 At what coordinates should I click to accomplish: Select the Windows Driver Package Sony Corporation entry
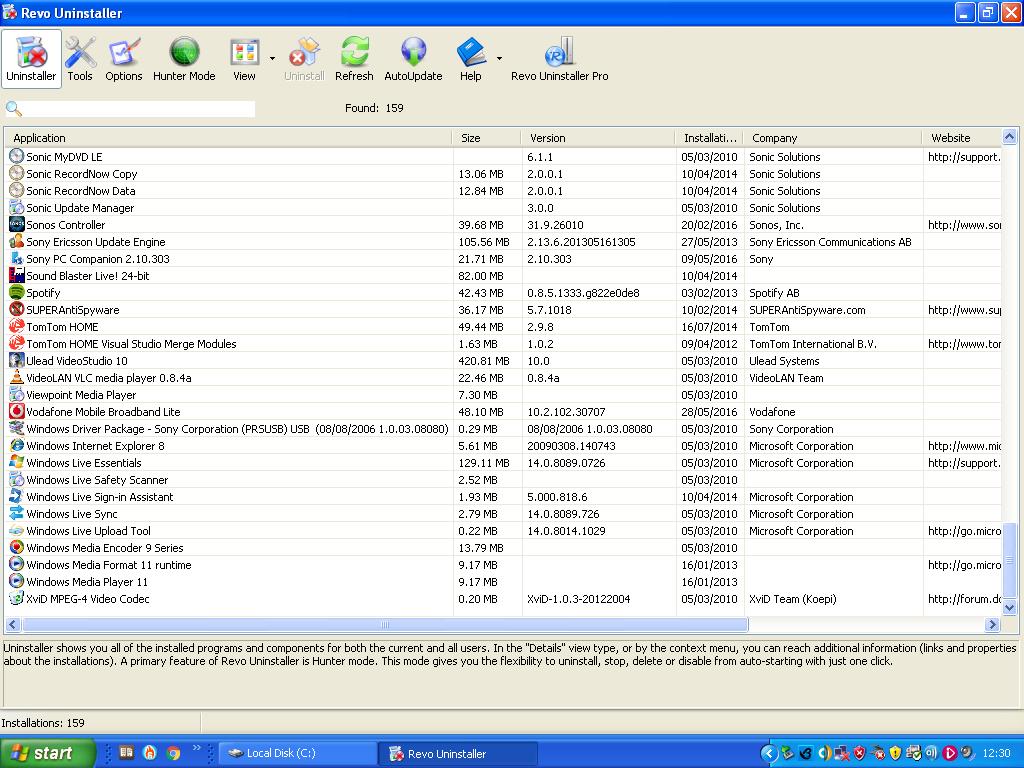[x=237, y=428]
